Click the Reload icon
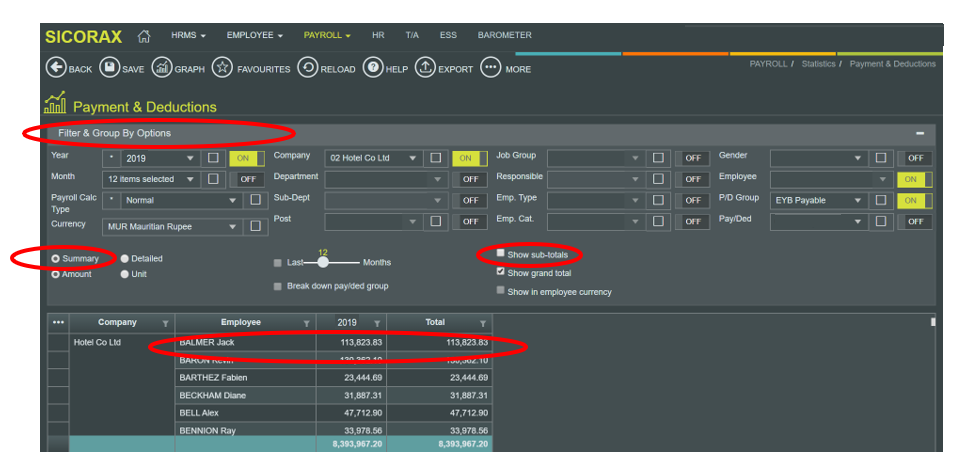 click(308, 68)
